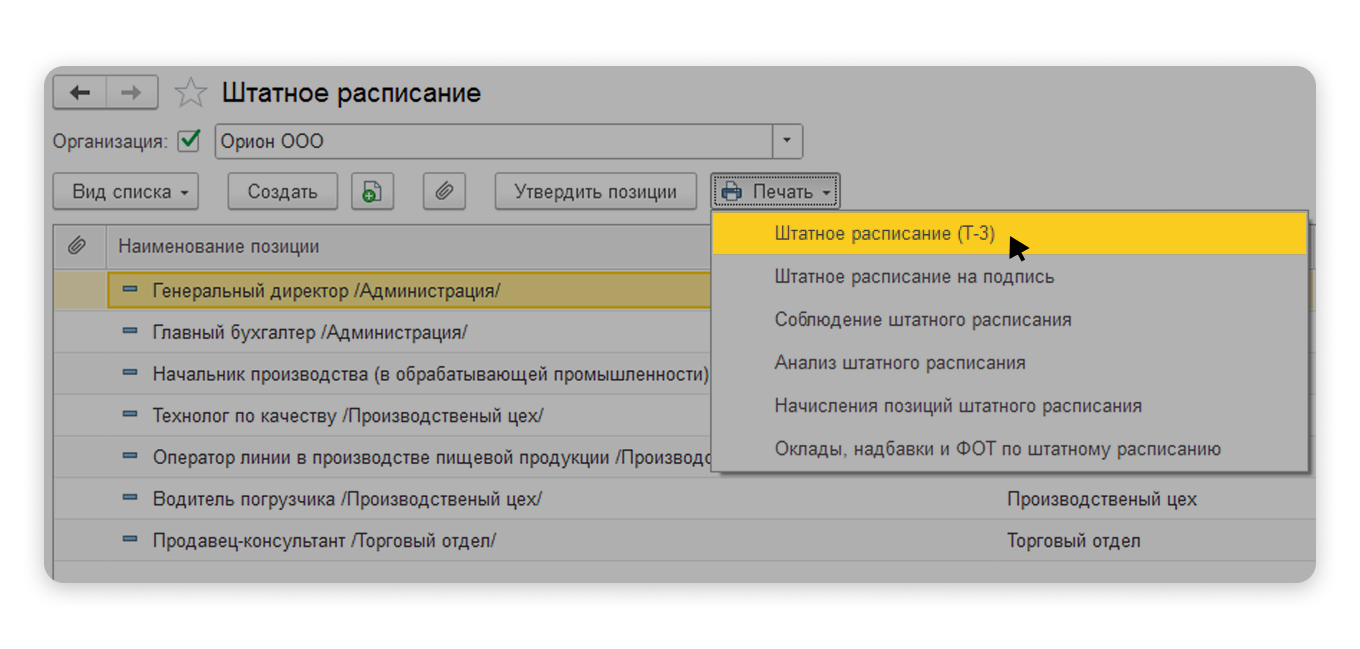Screen dimensions: 1360x649
Task: Click Производственый цех cell in Водитель погрузчика row
Action: coord(1102,499)
